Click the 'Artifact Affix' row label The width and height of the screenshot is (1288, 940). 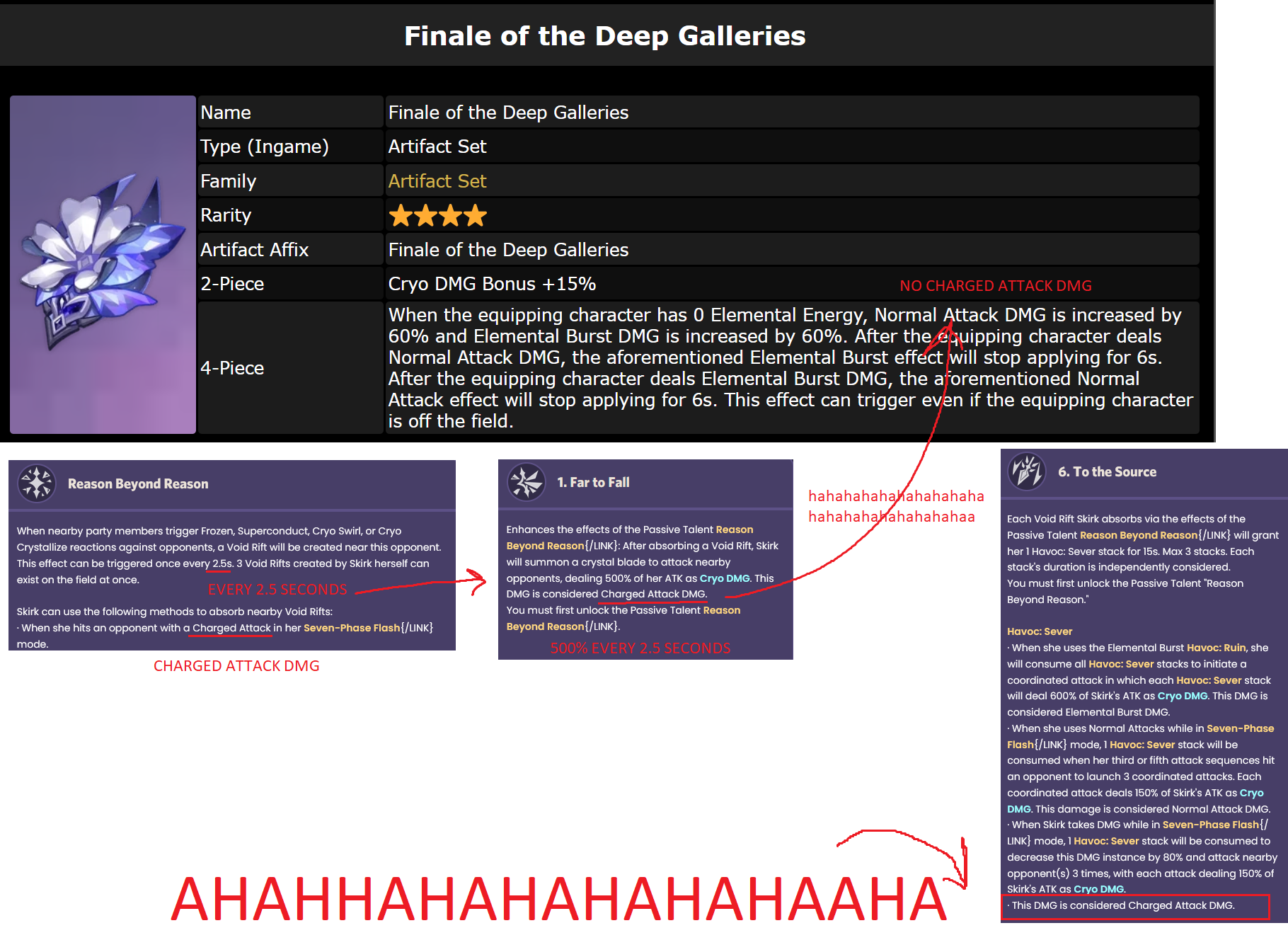coord(254,250)
